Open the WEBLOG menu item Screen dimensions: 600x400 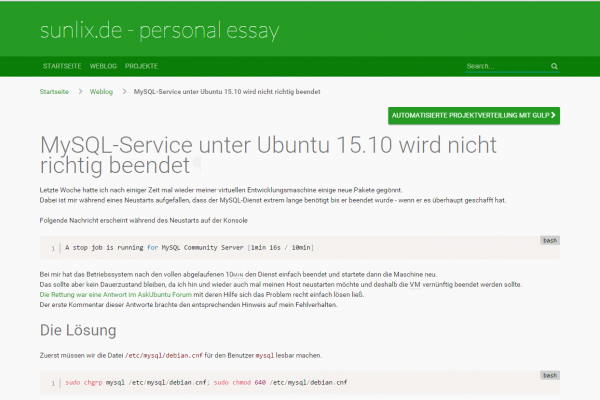coord(103,66)
